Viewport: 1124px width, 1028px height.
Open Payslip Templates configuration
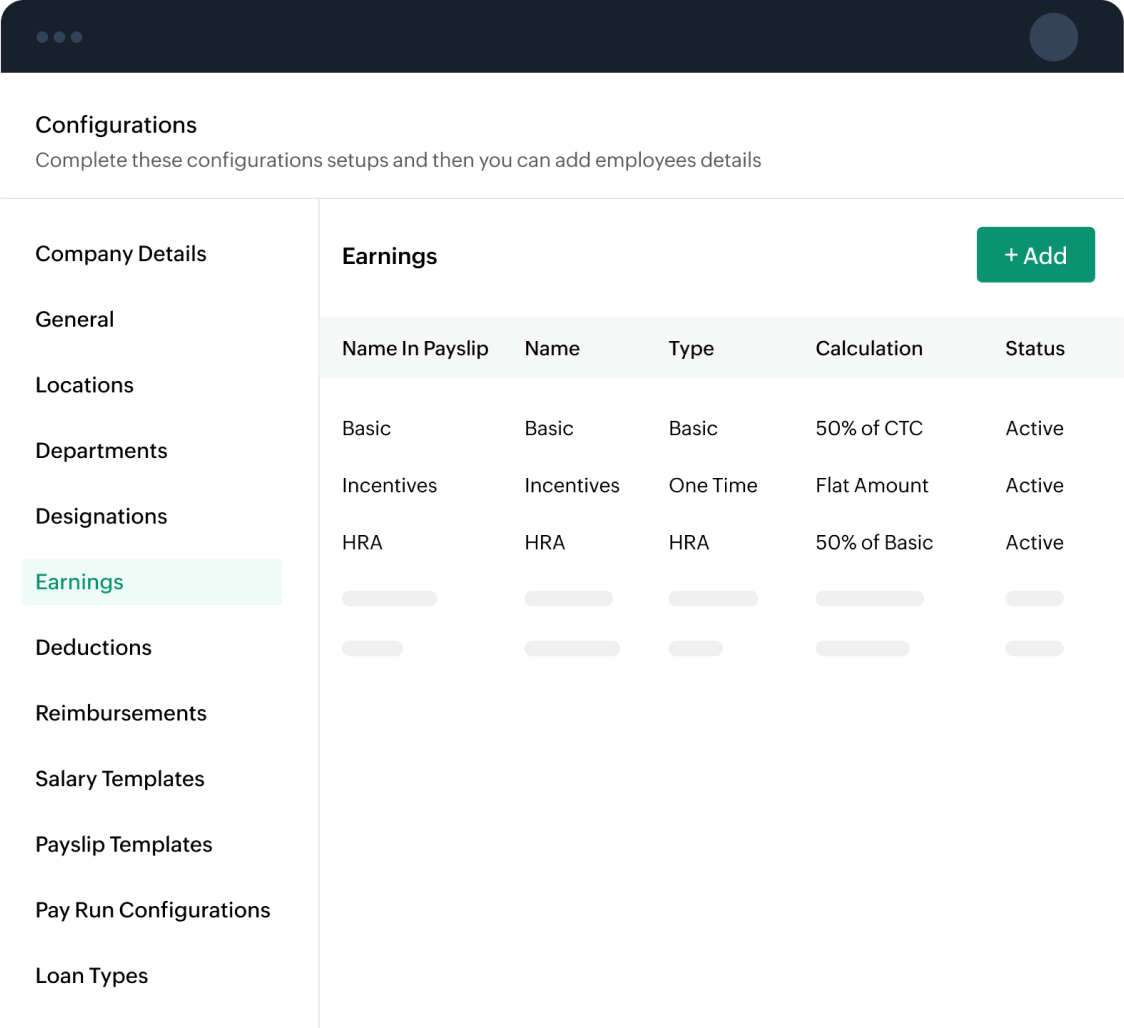click(123, 844)
